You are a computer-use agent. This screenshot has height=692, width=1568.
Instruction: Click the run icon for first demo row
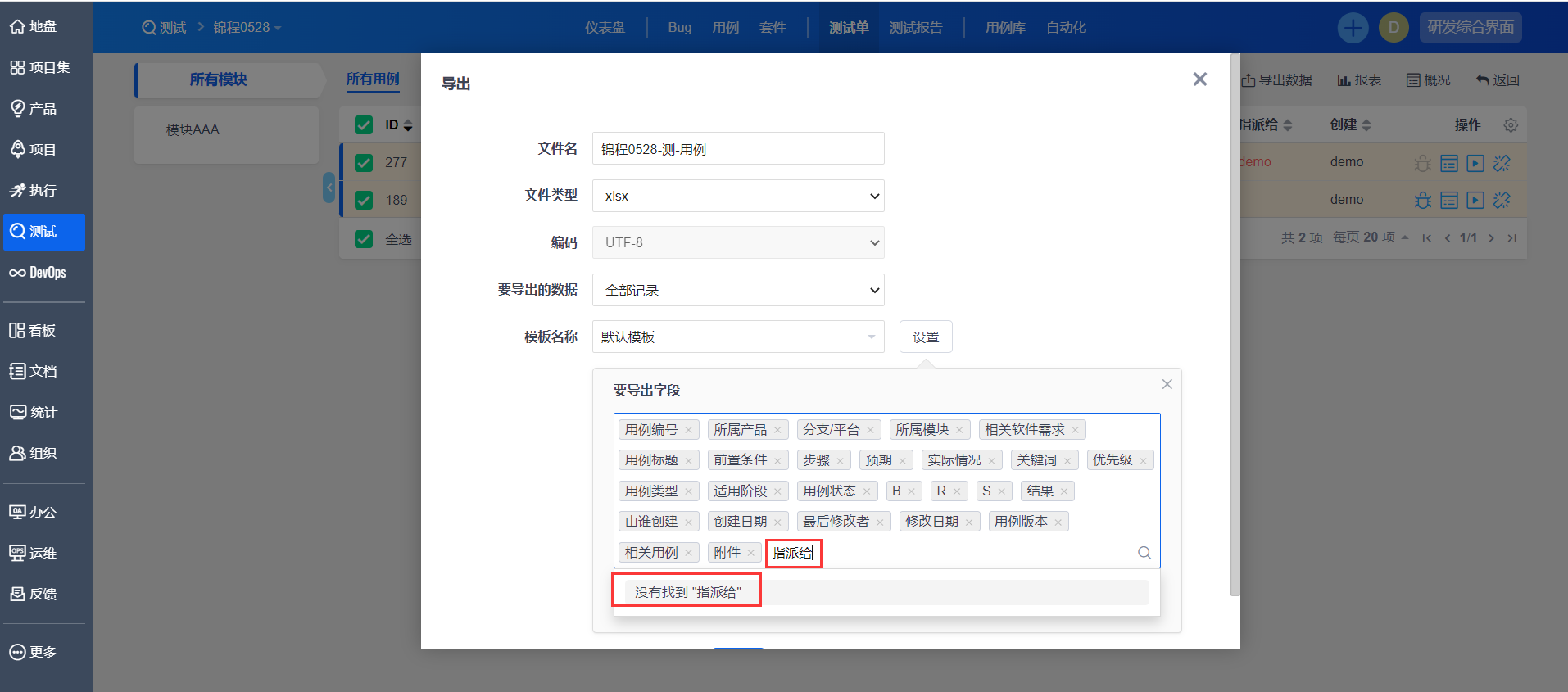point(1475,163)
